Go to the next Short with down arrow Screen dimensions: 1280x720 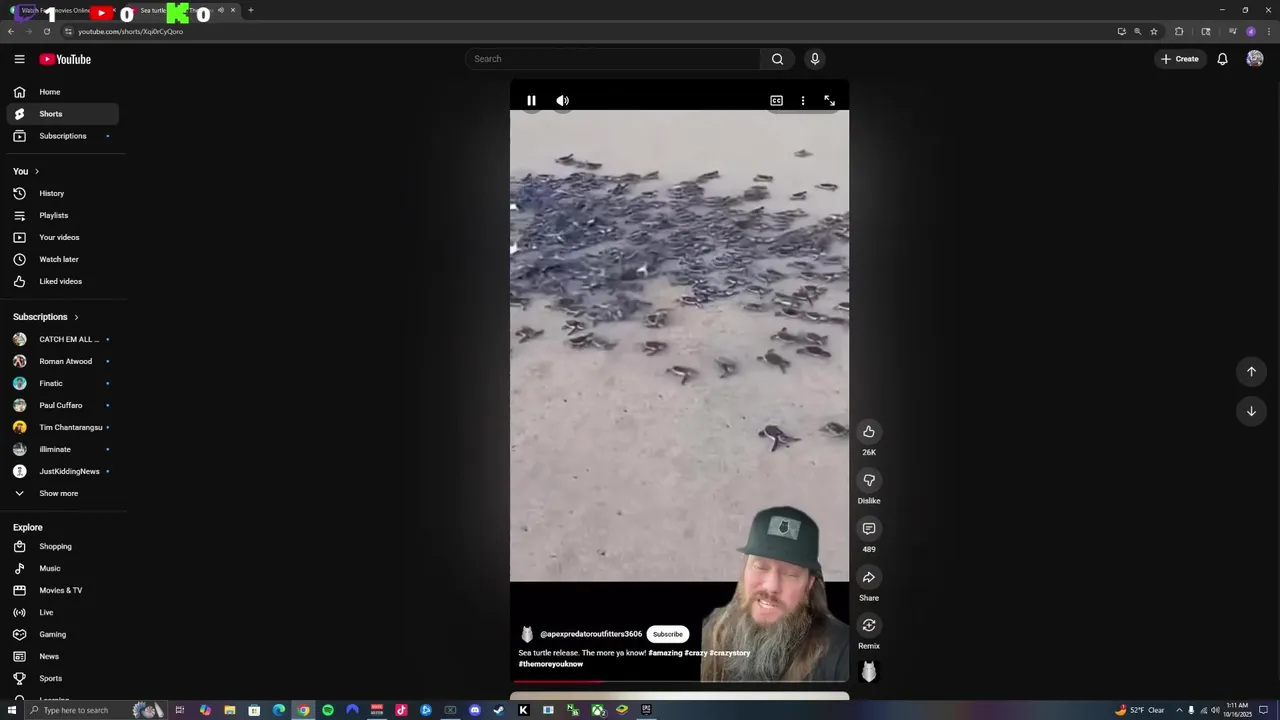[1251, 411]
